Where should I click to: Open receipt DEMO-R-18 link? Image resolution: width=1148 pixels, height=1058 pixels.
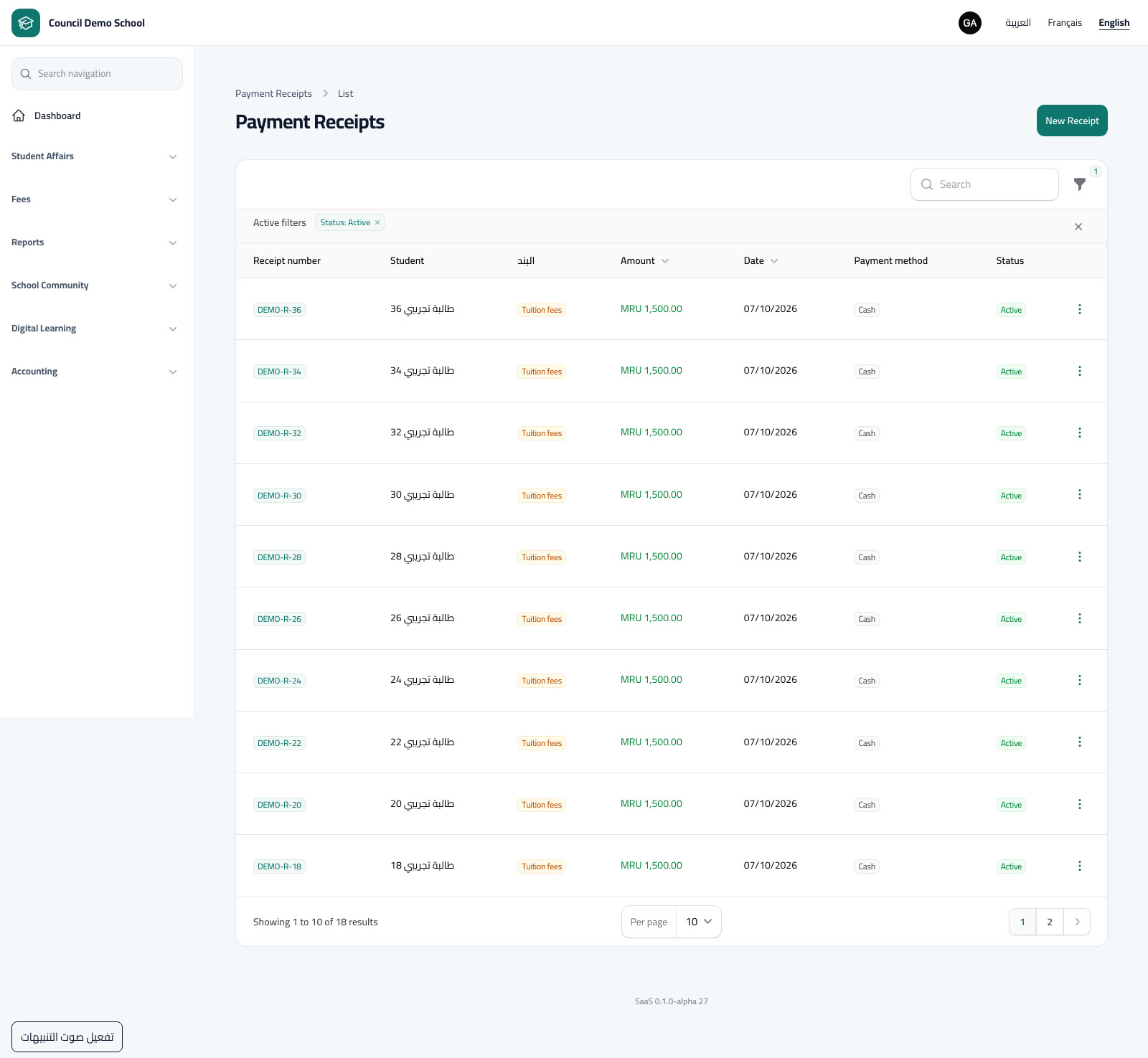pyautogui.click(x=279, y=866)
